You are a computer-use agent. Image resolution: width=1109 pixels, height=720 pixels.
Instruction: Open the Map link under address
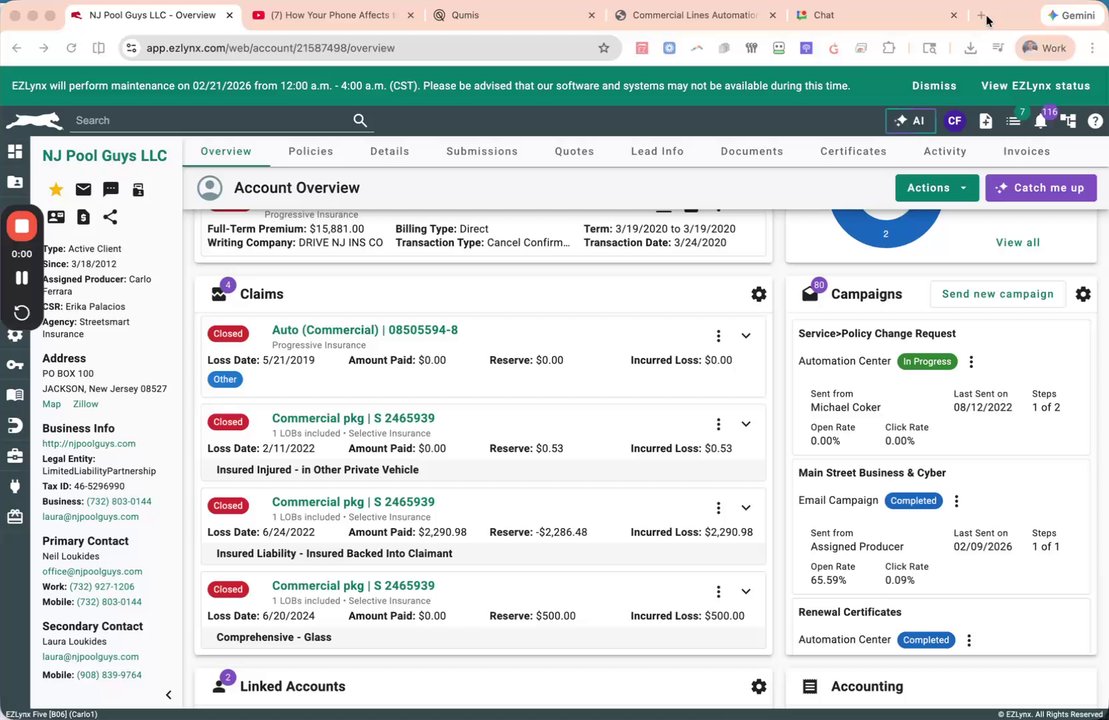pyautogui.click(x=52, y=405)
